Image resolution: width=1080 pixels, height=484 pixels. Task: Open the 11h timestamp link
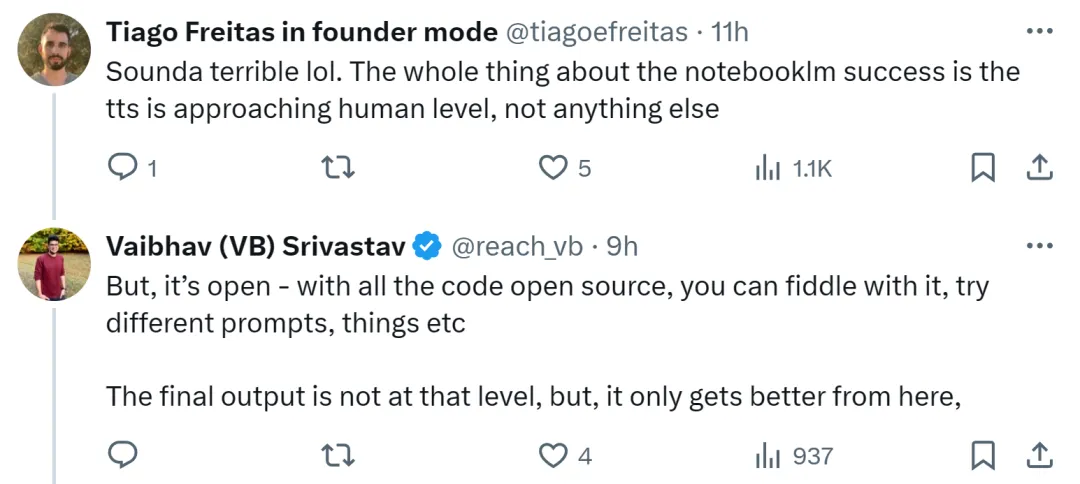pyautogui.click(x=729, y=32)
